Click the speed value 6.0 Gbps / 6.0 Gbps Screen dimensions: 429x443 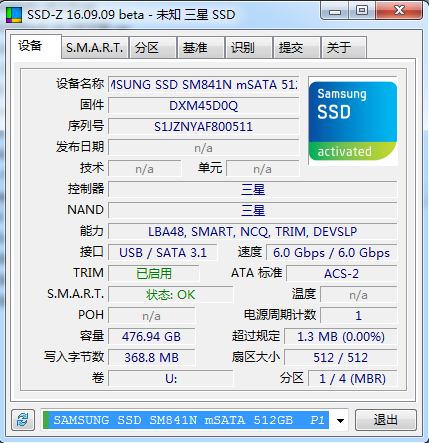coord(332,253)
